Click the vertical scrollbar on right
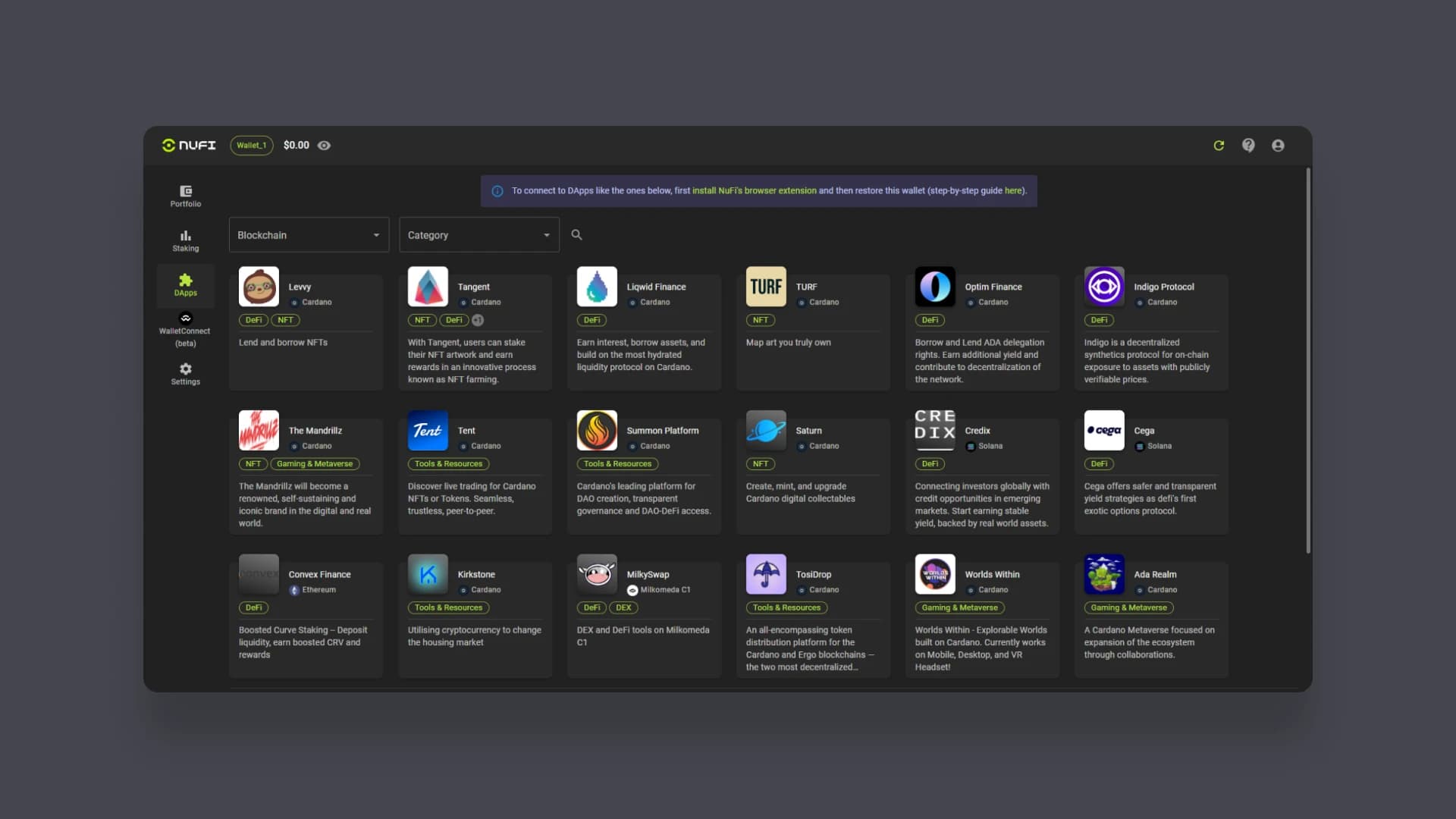 click(1307, 360)
